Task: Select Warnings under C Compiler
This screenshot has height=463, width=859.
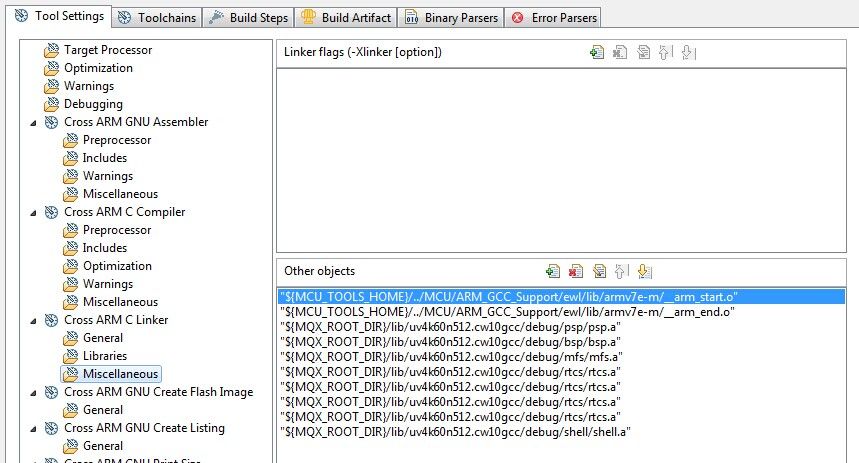Action: (108, 284)
